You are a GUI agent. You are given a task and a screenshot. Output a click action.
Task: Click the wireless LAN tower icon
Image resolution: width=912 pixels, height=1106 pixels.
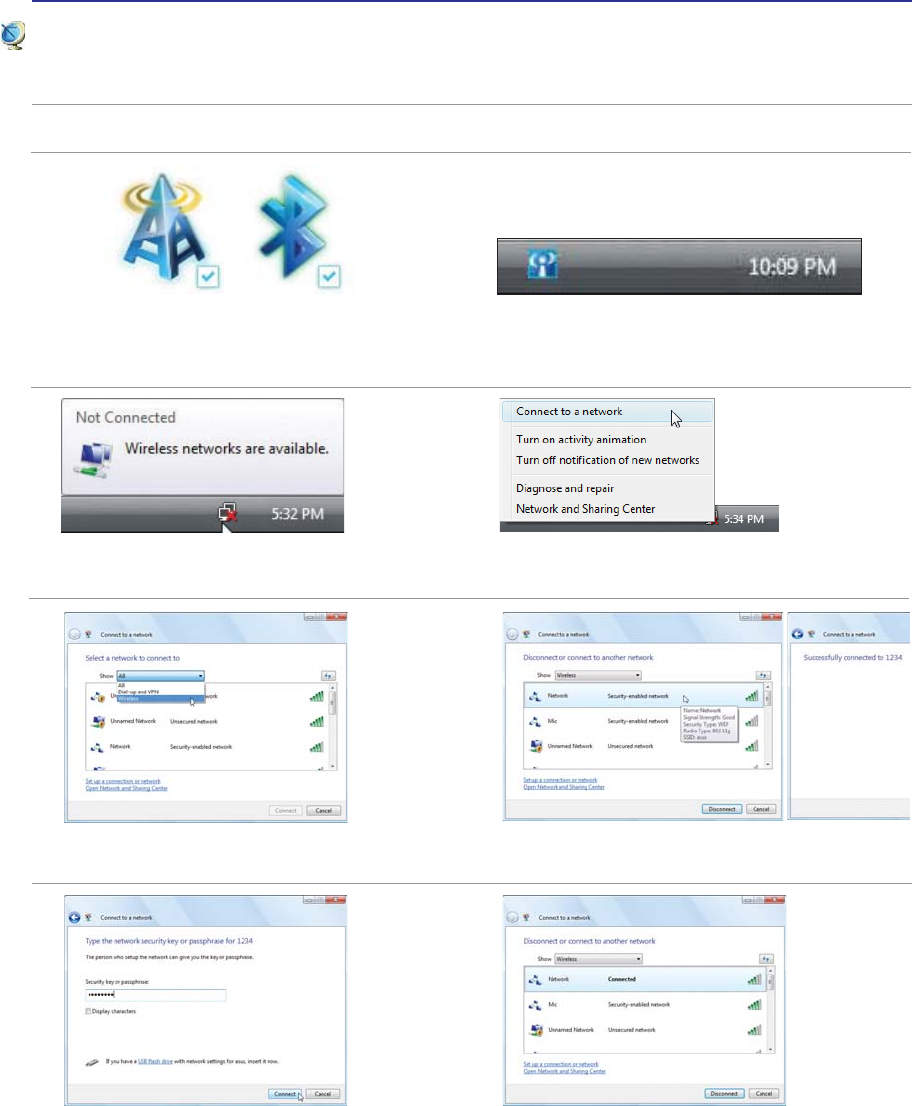pos(163,226)
